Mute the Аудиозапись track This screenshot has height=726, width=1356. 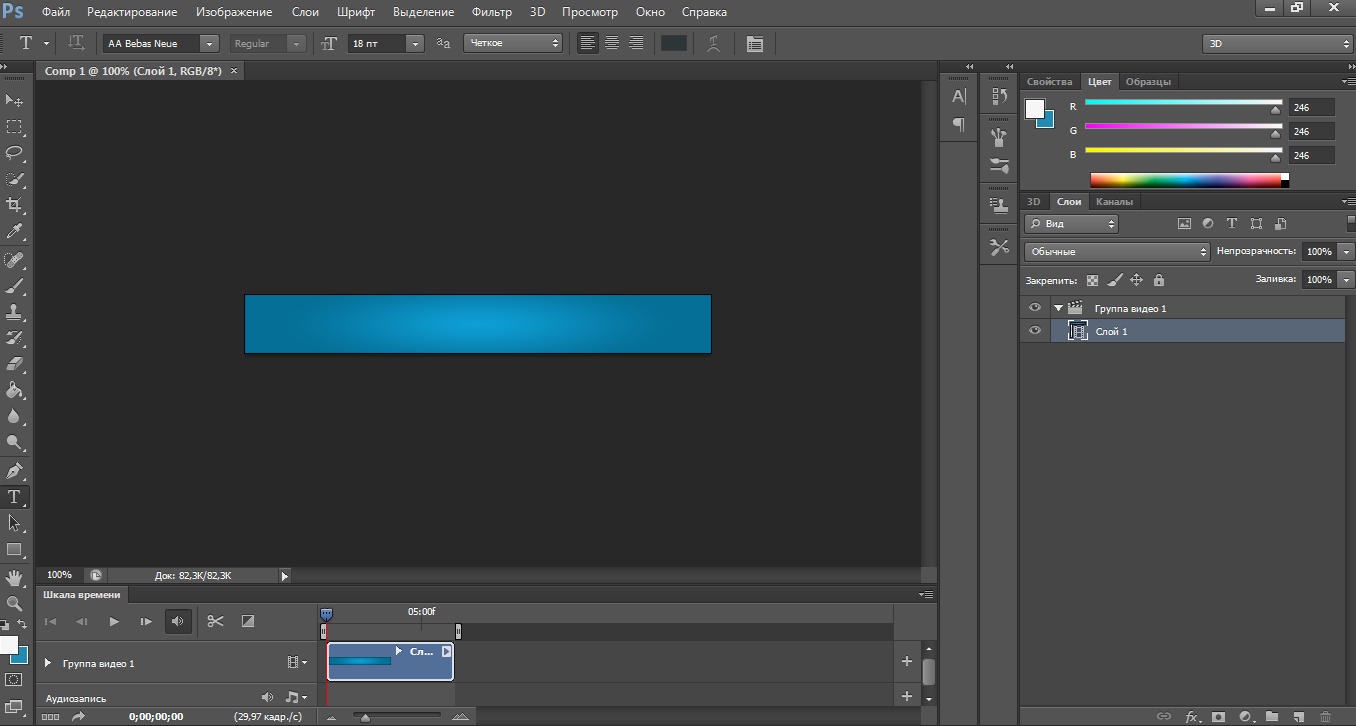(267, 697)
